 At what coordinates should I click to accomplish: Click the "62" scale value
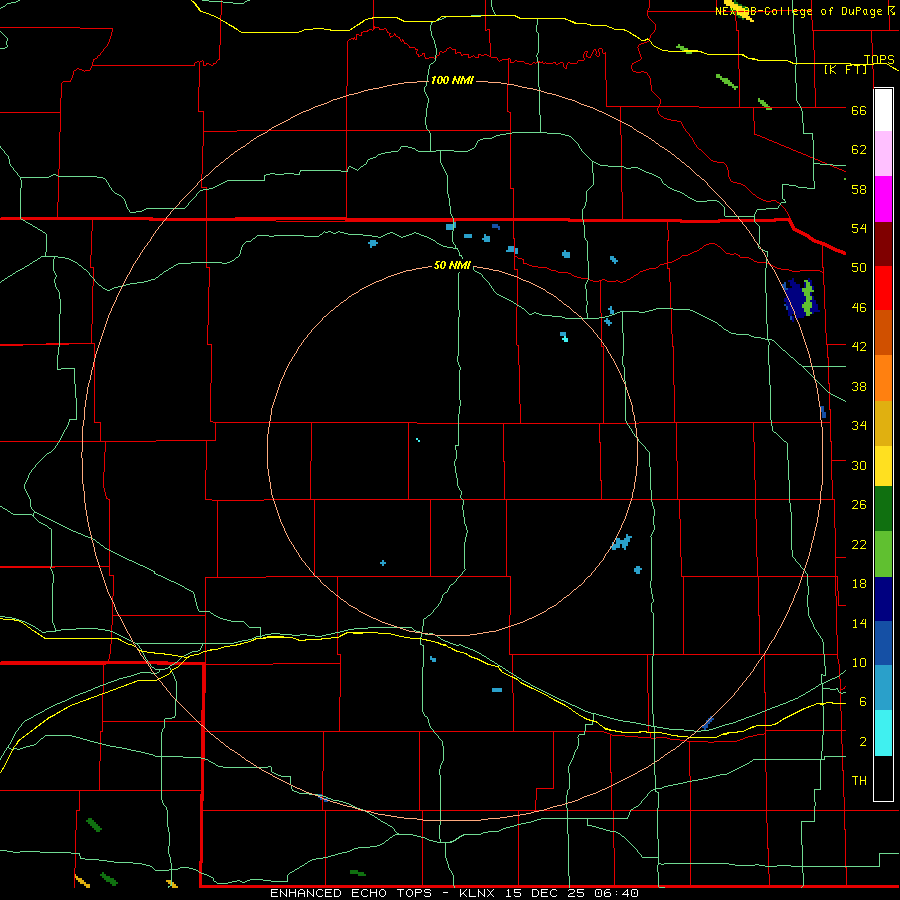coord(859,150)
